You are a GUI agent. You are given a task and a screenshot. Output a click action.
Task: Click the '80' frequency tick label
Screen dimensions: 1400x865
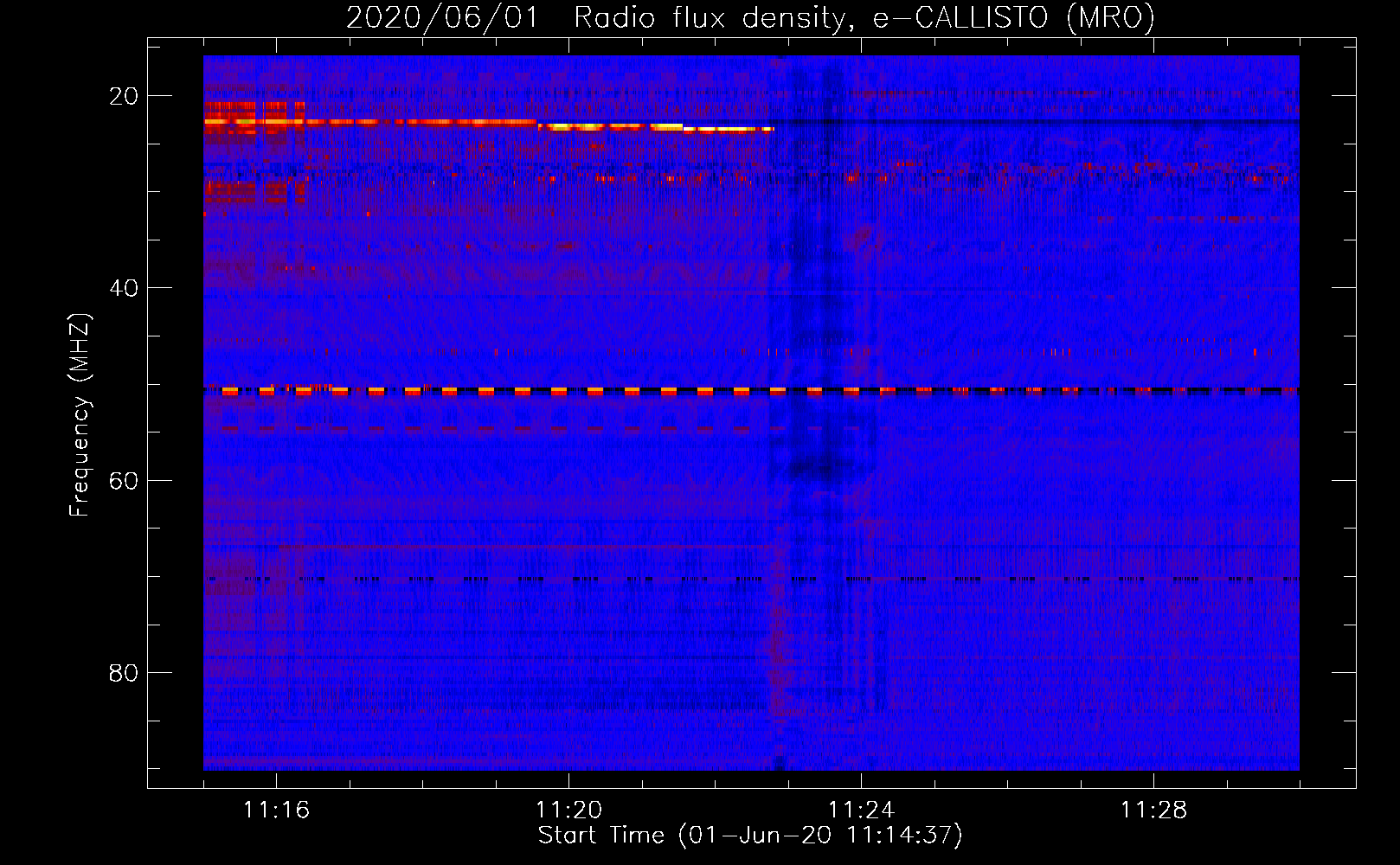tap(124, 672)
